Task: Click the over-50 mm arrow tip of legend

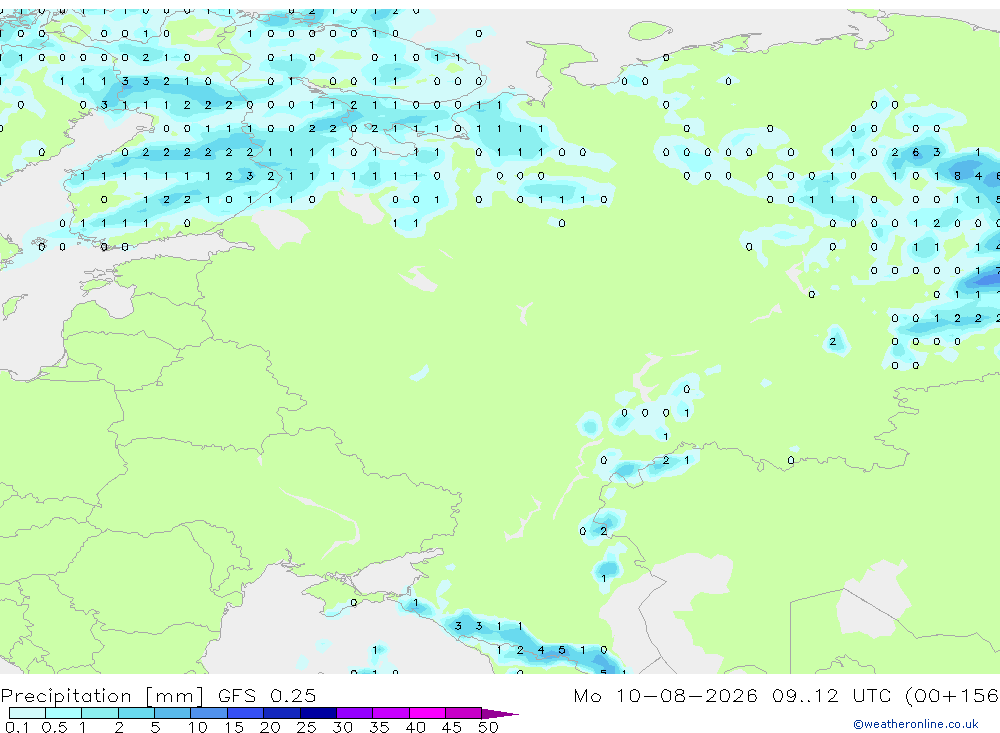Action: pos(500,713)
